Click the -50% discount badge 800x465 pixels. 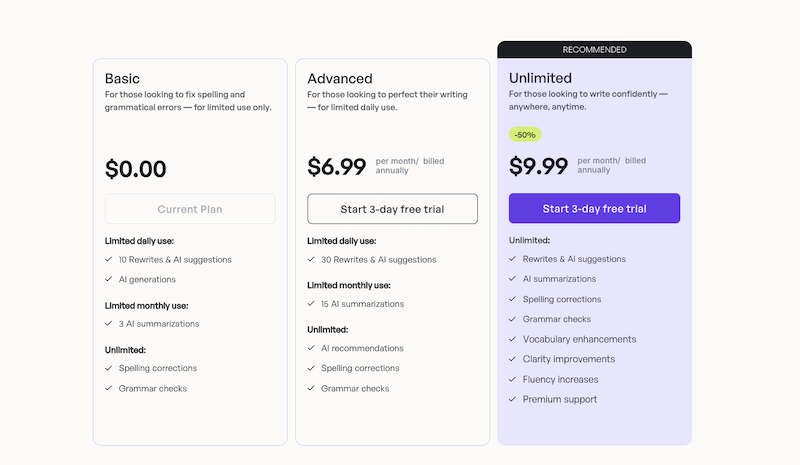point(525,134)
